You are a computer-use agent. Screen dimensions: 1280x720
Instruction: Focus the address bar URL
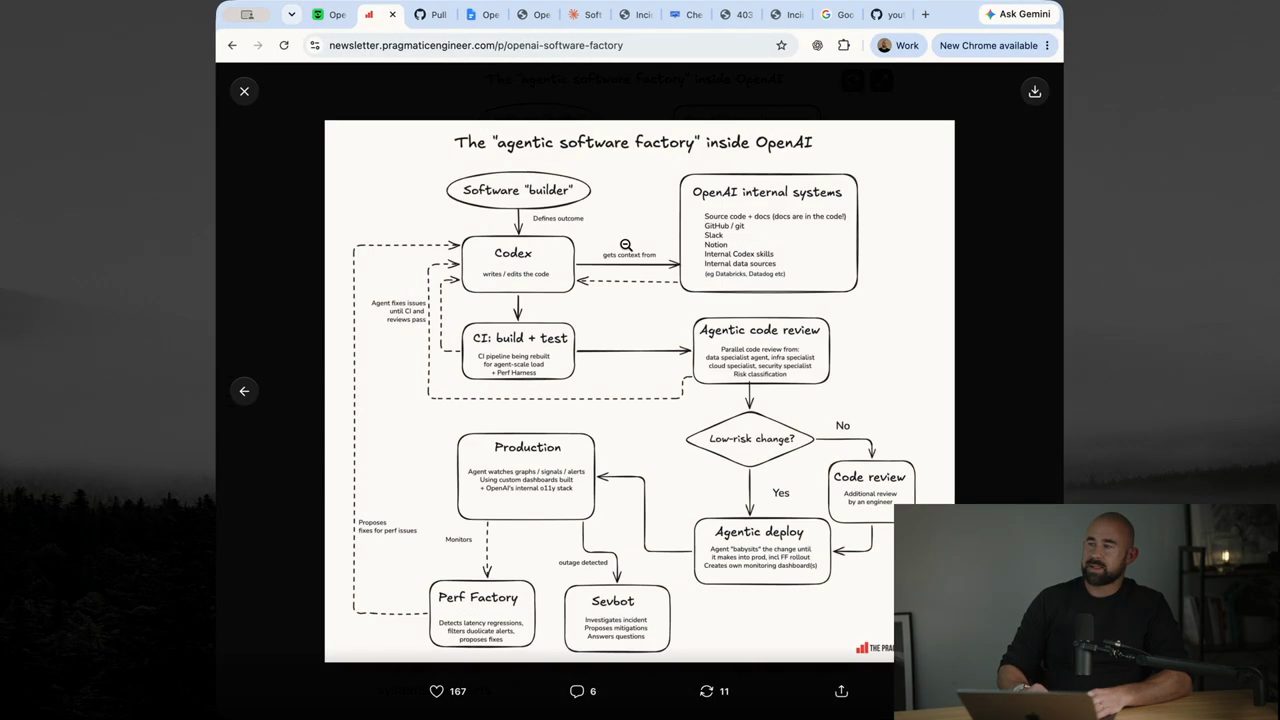[x=476, y=45]
